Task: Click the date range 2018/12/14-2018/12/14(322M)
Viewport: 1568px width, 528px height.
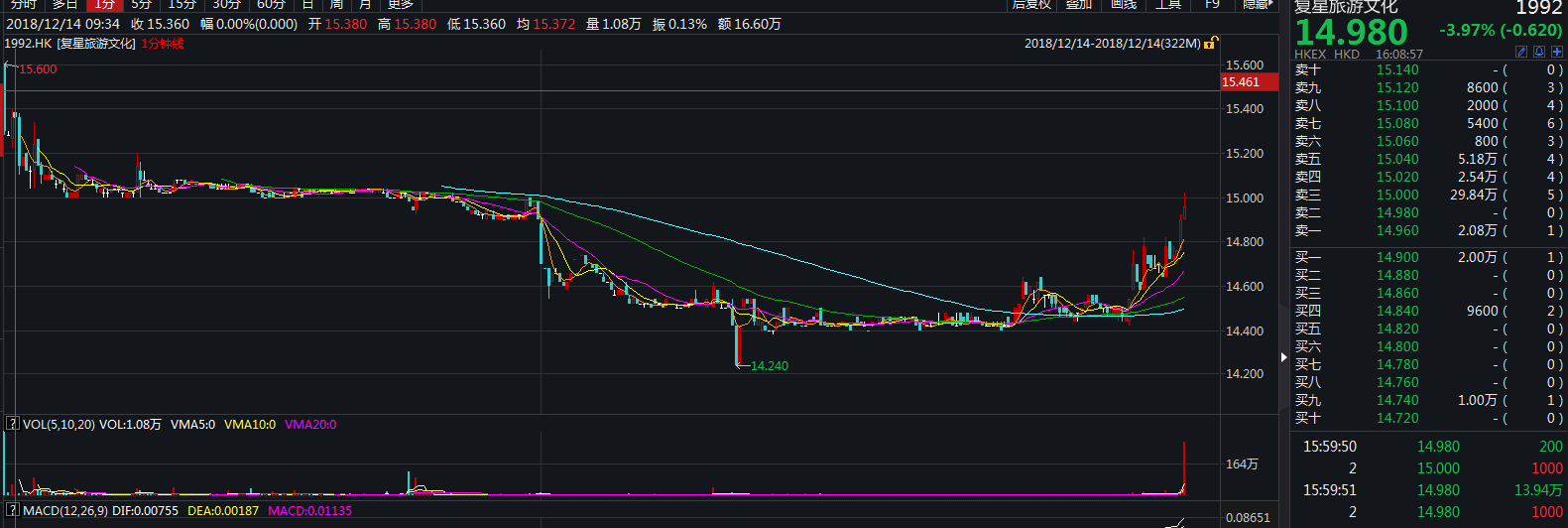Action: pyautogui.click(x=1112, y=44)
